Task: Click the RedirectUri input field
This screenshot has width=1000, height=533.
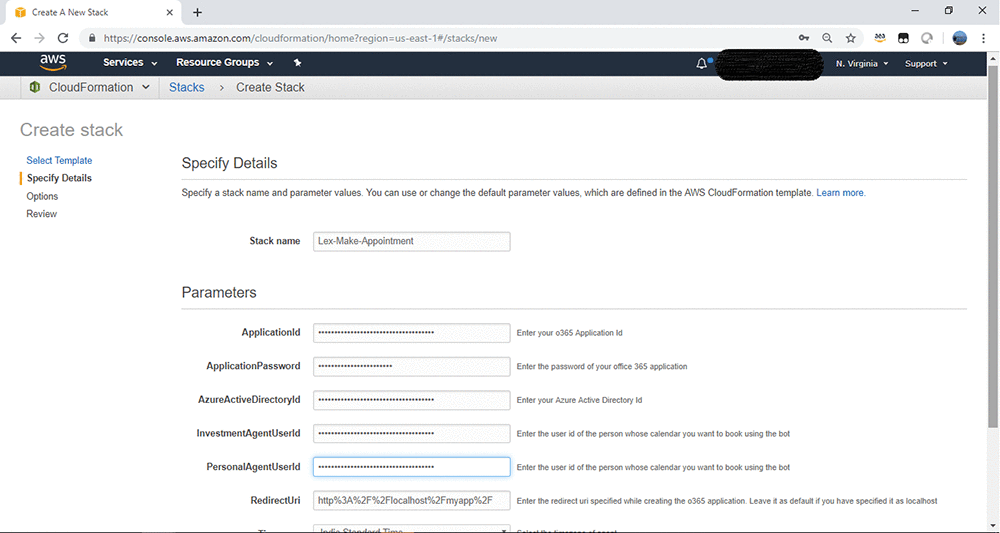Action: point(411,500)
